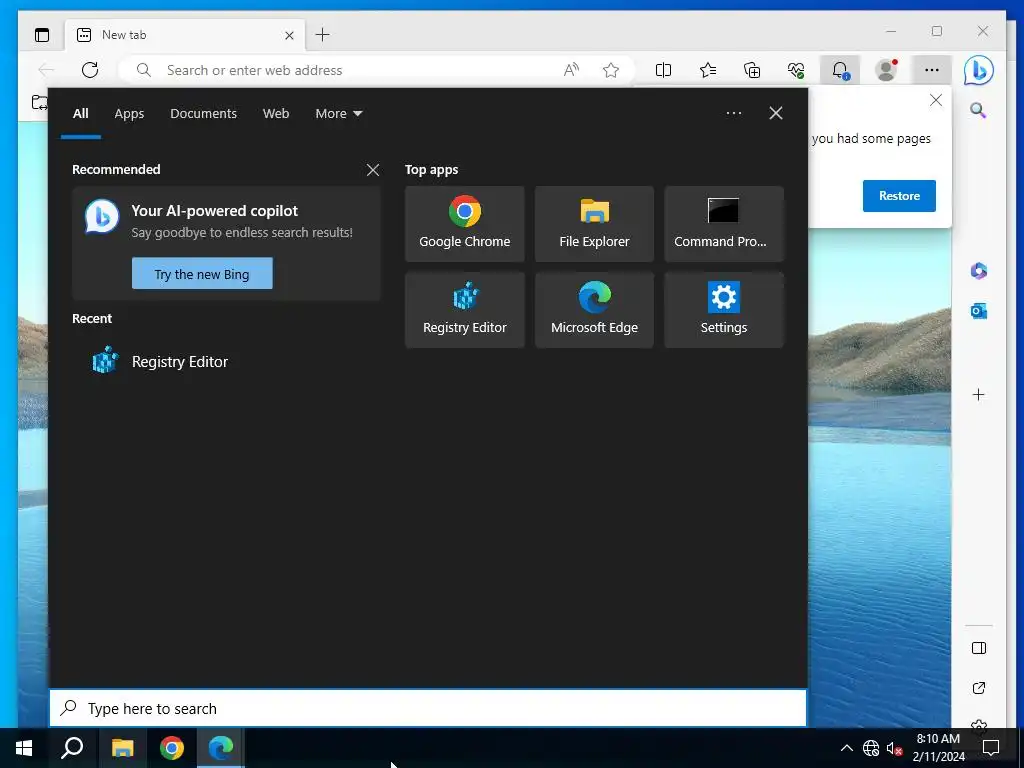The image size is (1024, 768).
Task: Select the New tab tab
Action: [186, 35]
